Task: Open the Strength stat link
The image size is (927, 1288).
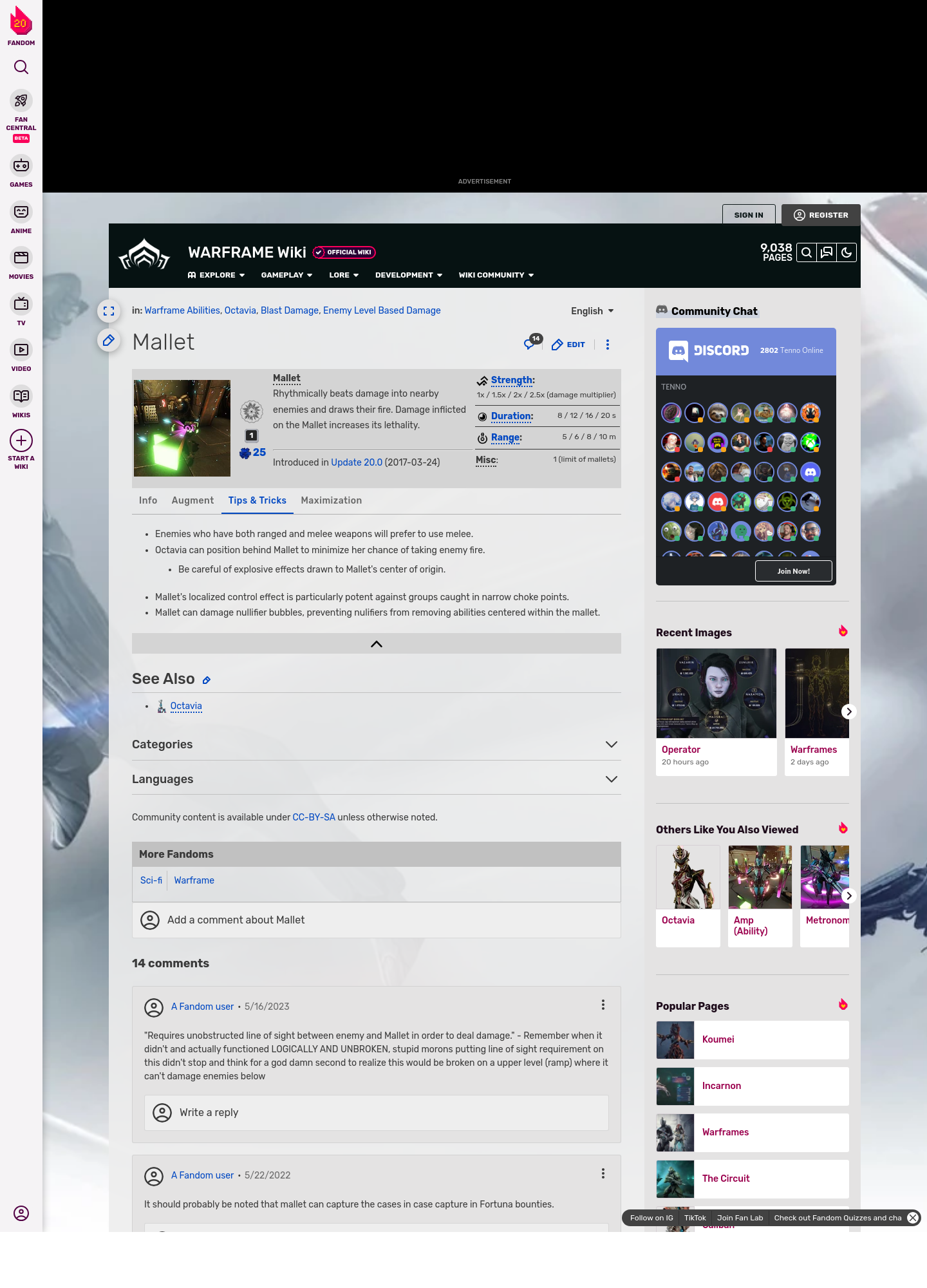Action: pos(512,380)
